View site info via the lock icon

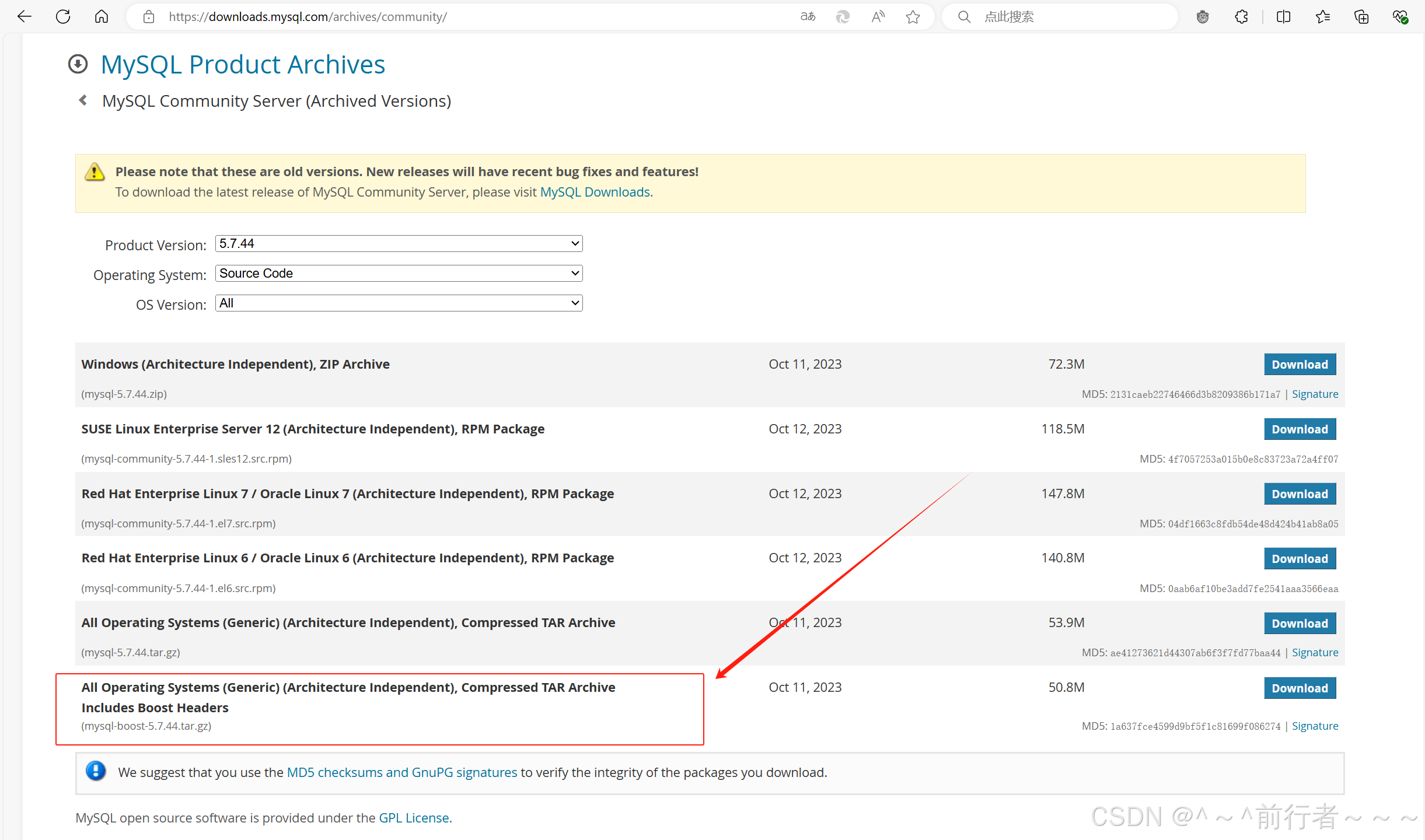pos(149,17)
